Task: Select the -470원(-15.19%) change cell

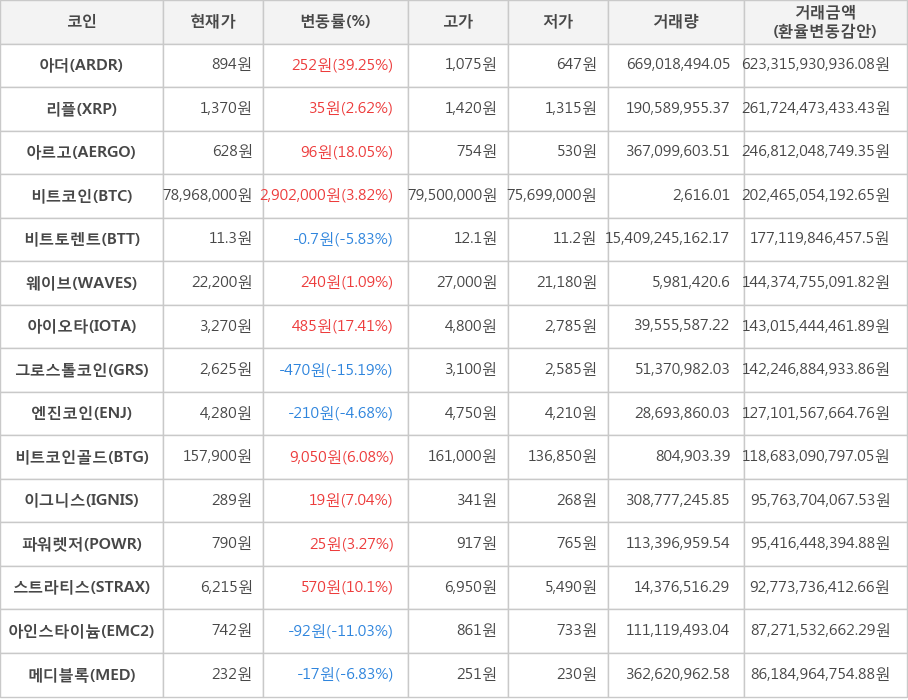Action: tap(336, 370)
